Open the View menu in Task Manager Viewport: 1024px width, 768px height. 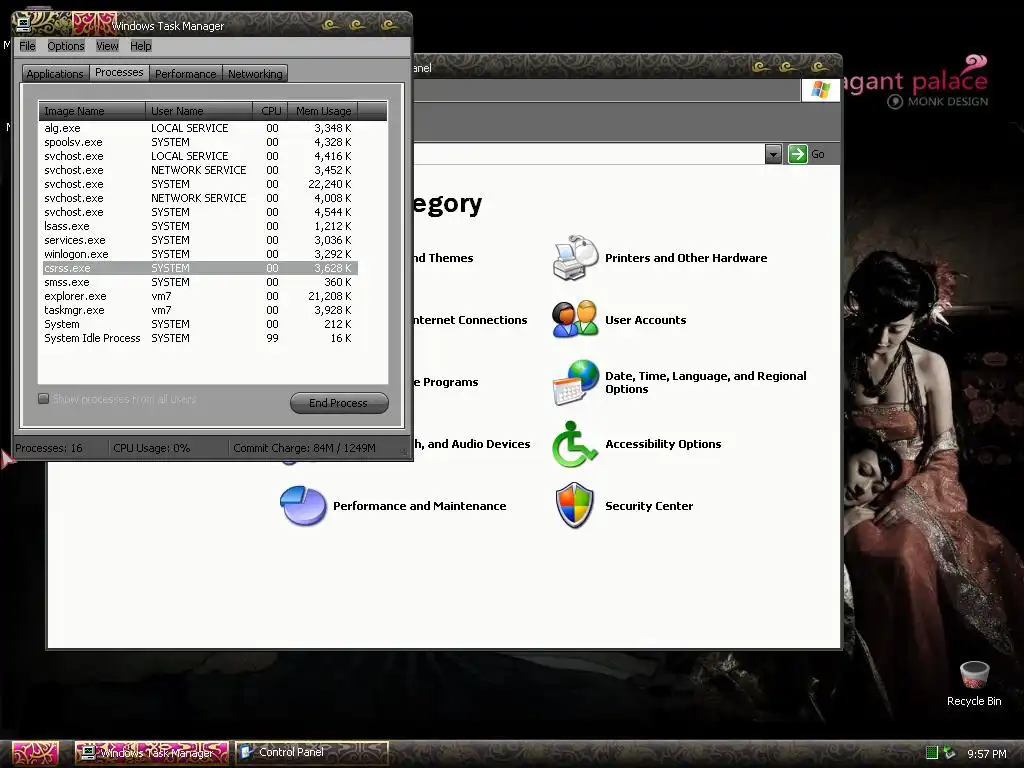[x=107, y=46]
